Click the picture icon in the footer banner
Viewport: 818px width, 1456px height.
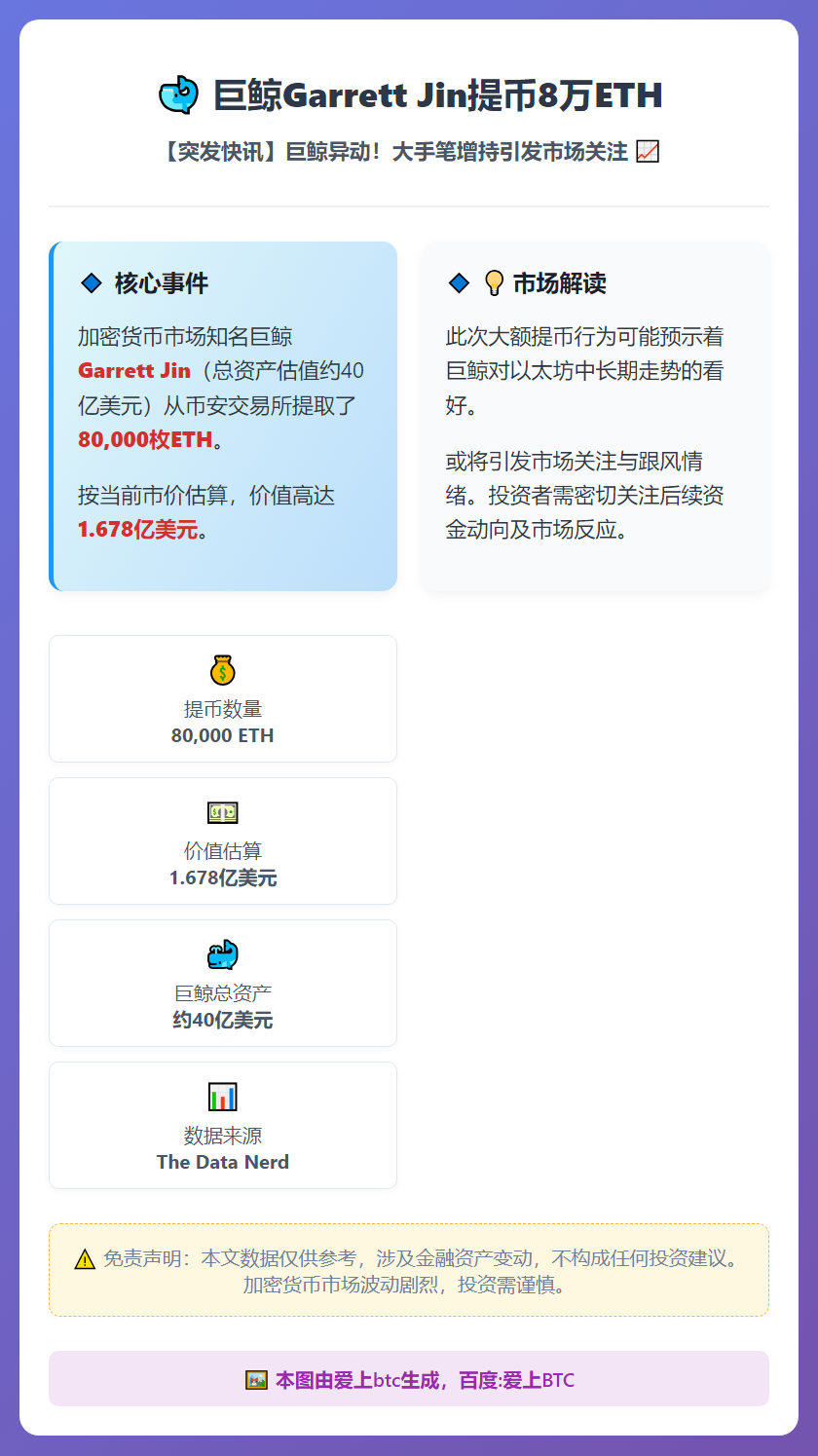(x=256, y=1380)
